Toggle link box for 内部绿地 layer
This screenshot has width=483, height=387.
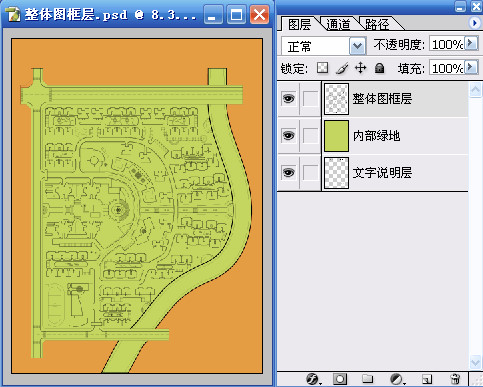[x=311, y=136]
